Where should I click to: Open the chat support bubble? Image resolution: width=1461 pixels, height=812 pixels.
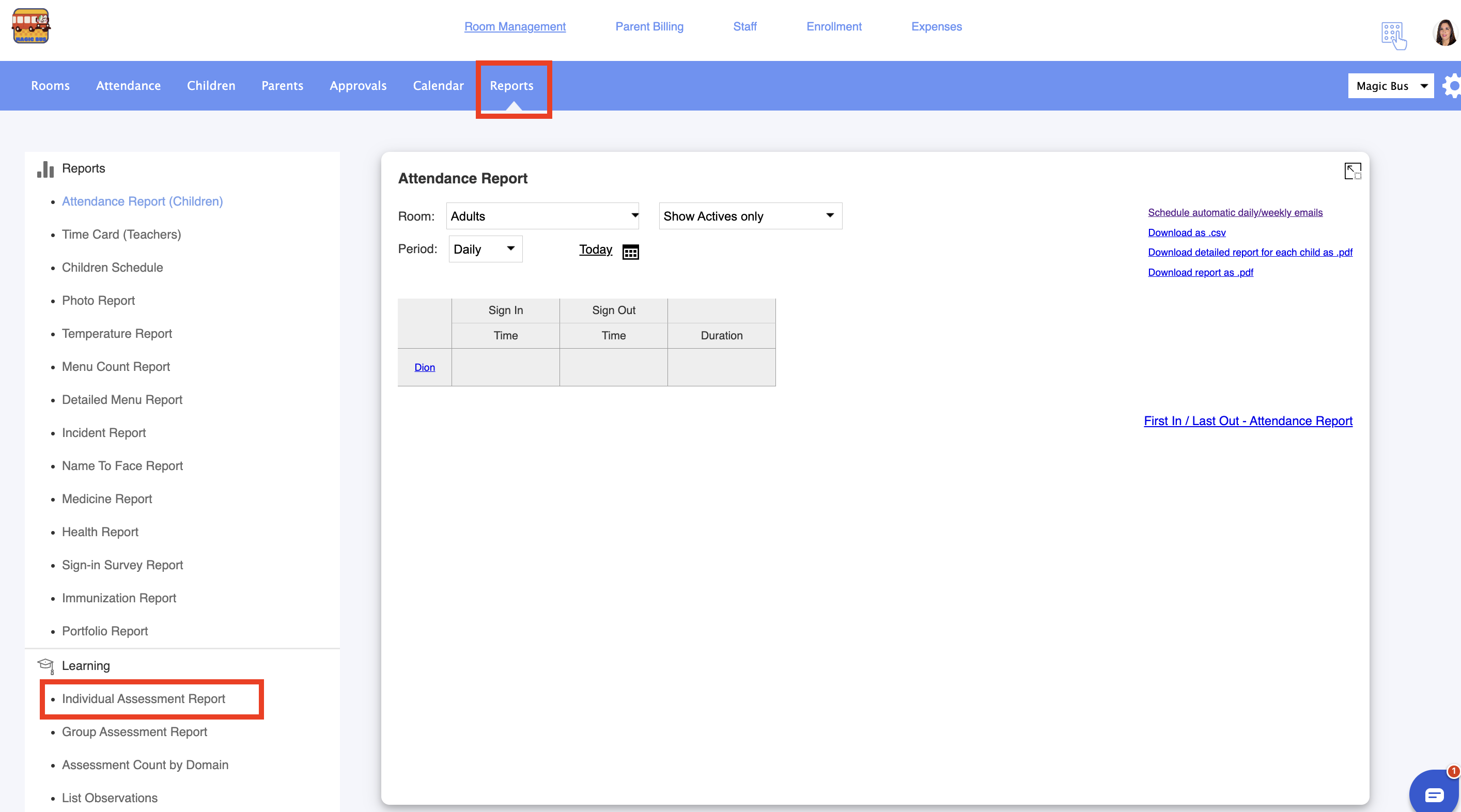(x=1434, y=794)
